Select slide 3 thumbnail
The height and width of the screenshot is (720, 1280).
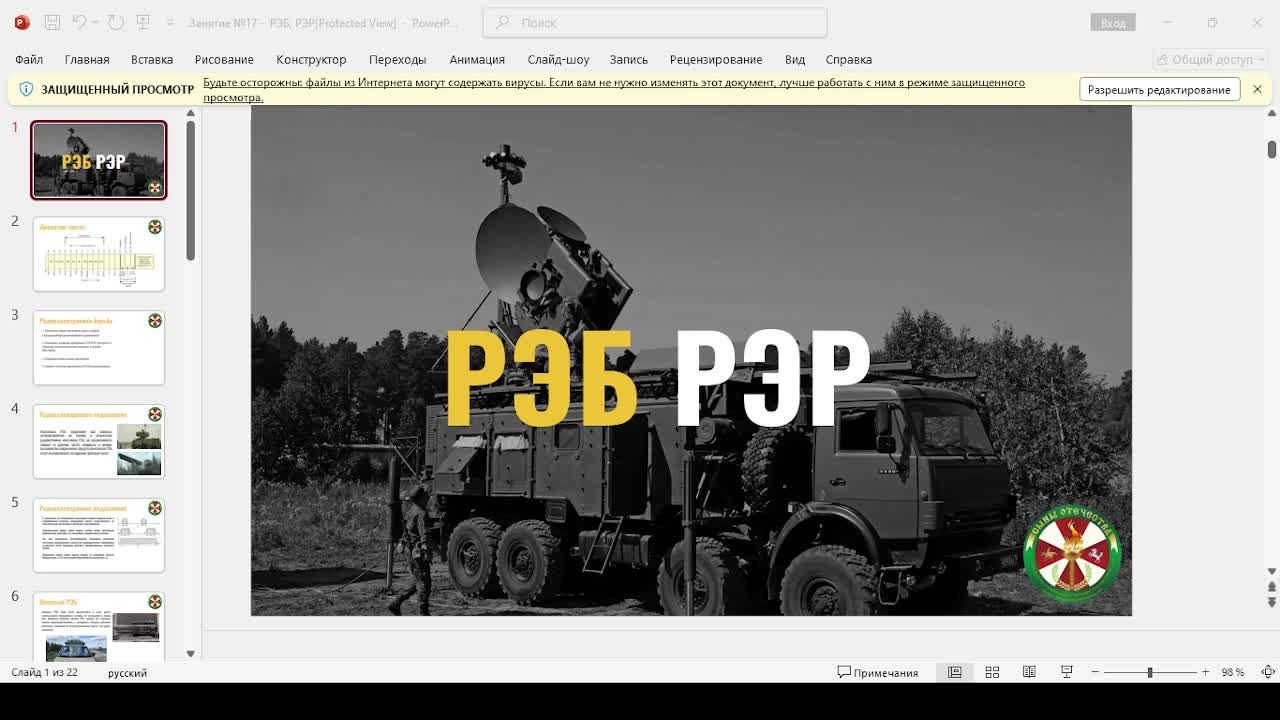click(99, 348)
